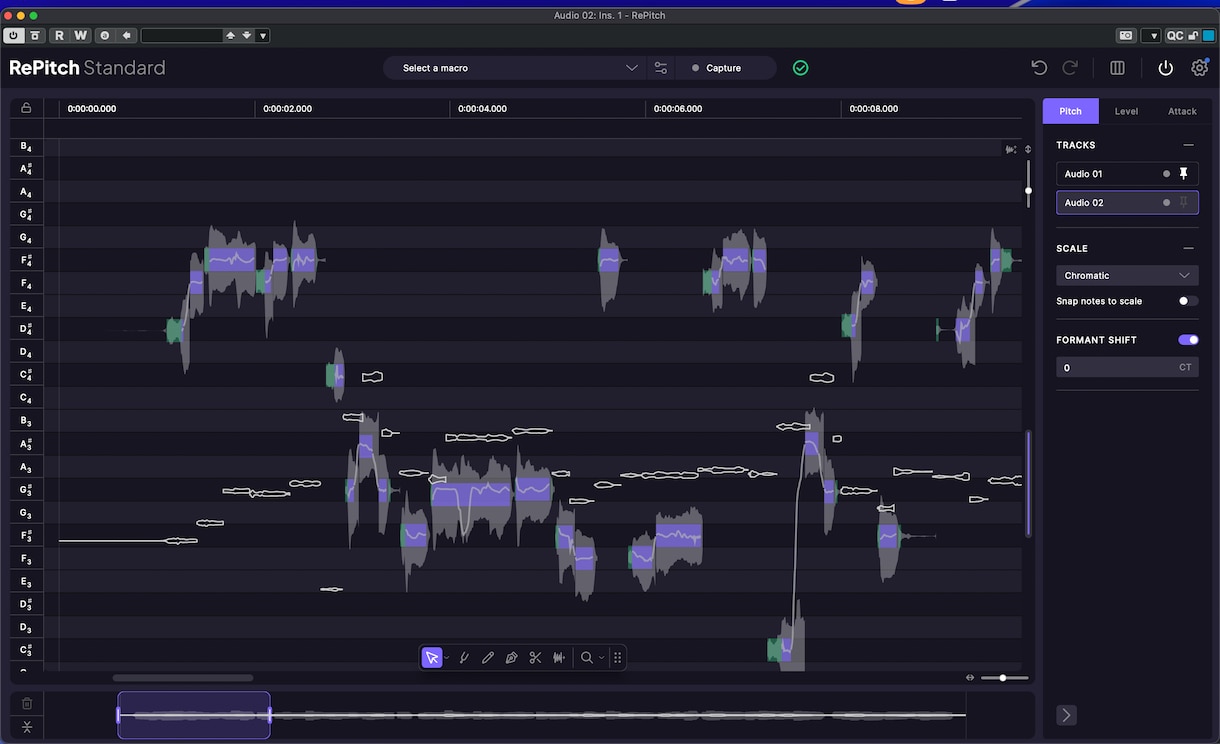
Task: Expand side panel with right chevron button
Action: pyautogui.click(x=1066, y=714)
